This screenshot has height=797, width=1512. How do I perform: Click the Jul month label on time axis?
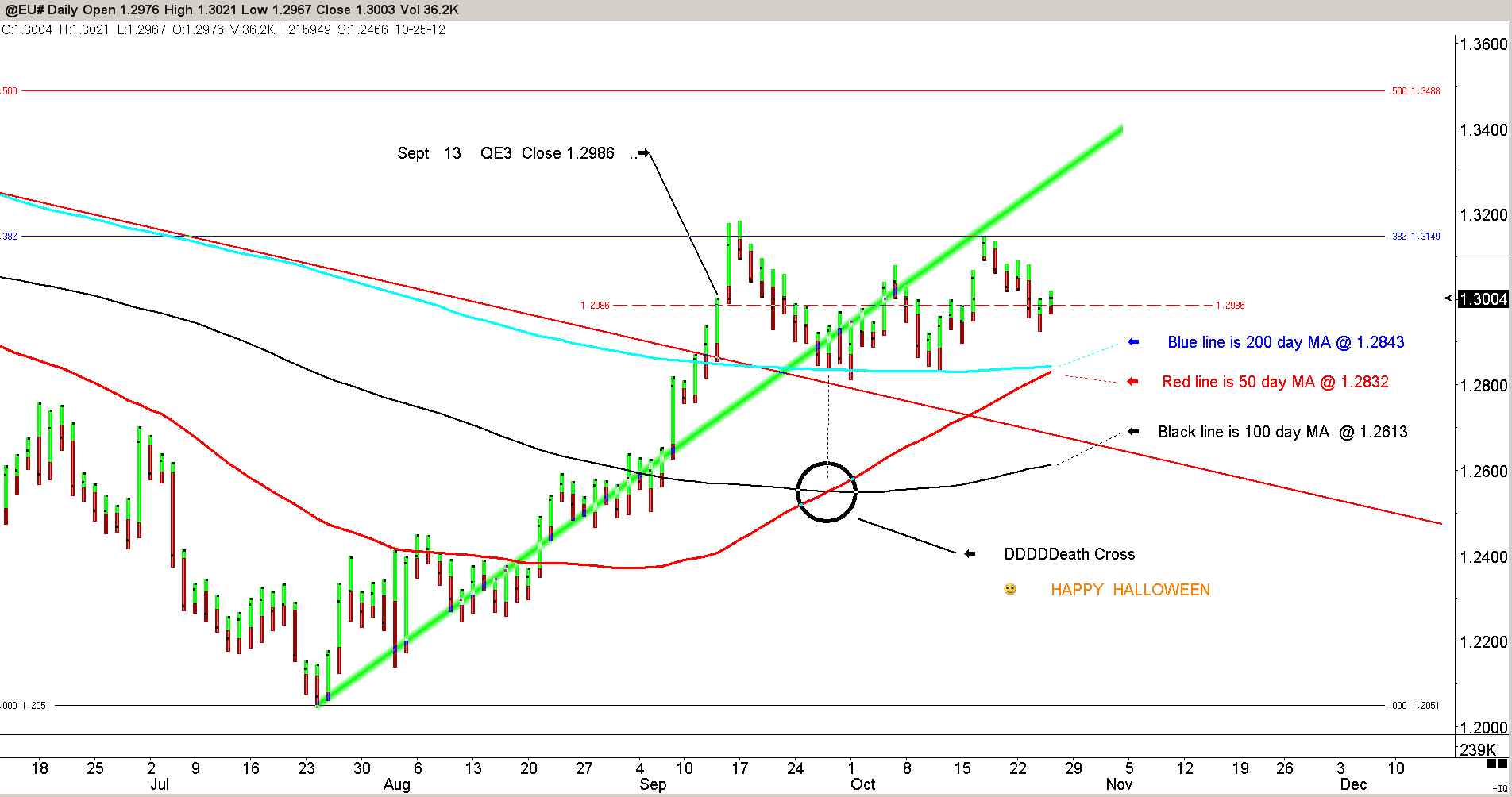point(160,784)
